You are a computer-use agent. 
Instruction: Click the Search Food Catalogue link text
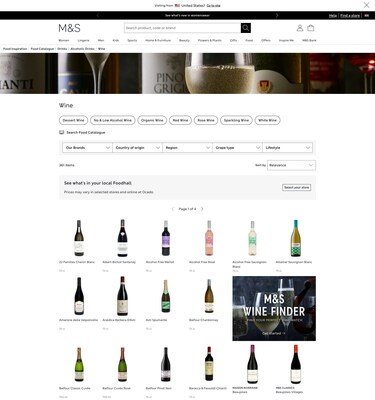pyautogui.click(x=86, y=132)
